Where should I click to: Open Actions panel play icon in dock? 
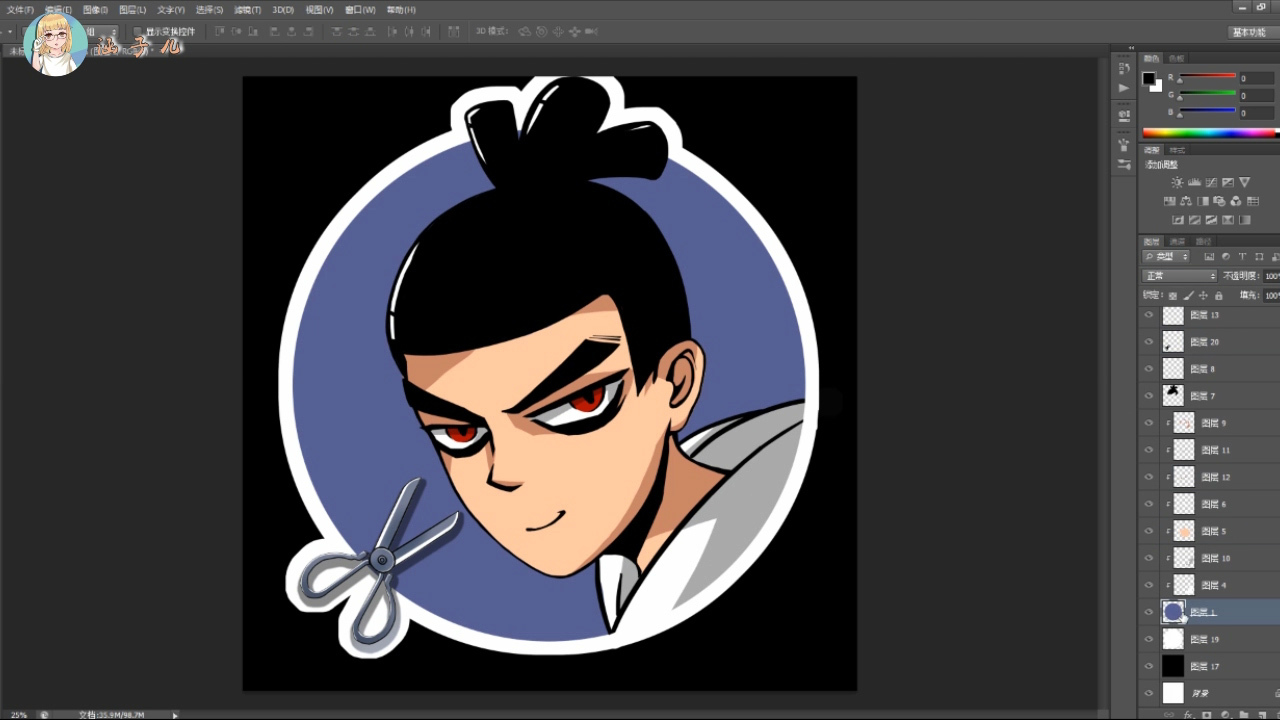coord(1124,88)
